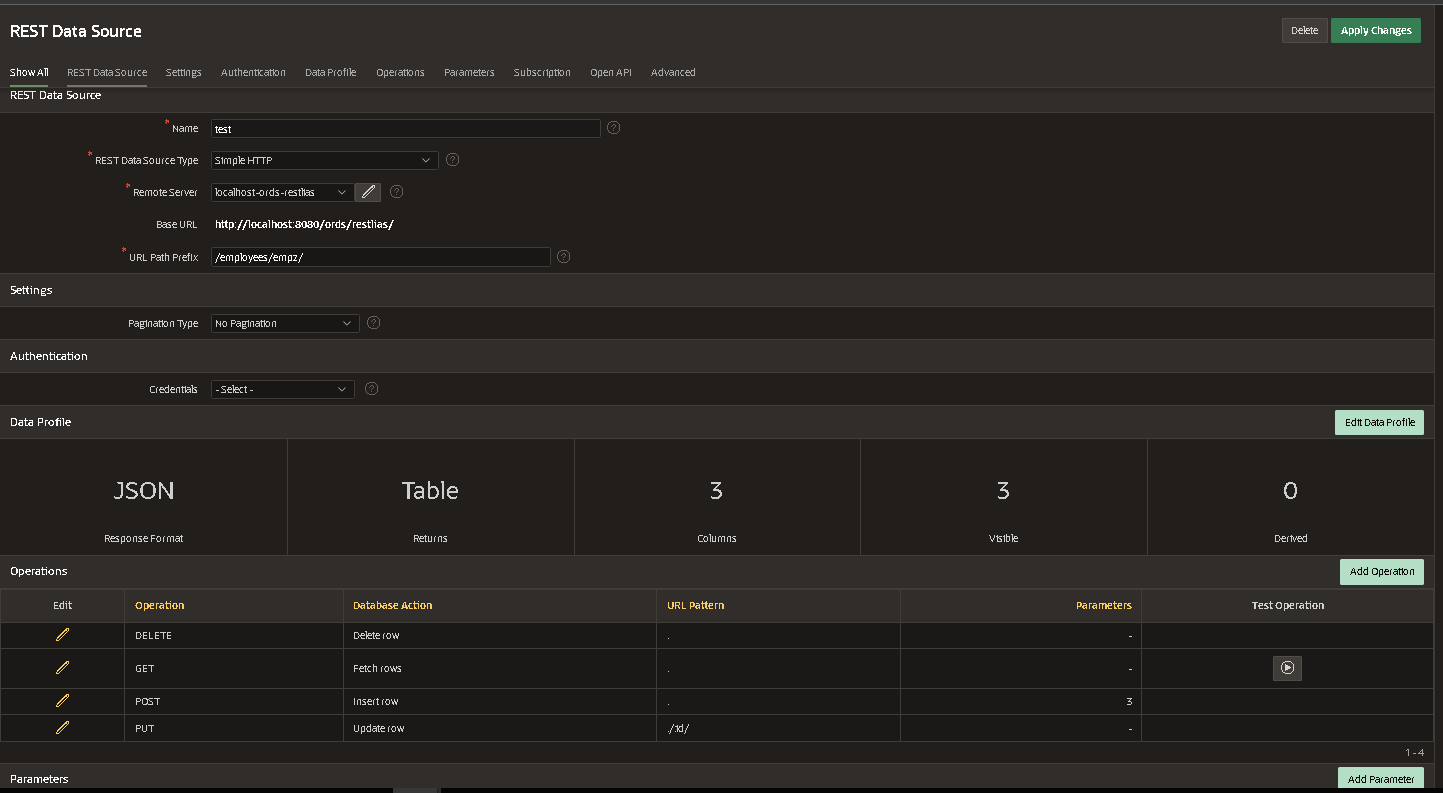This screenshot has height=793, width=1443.
Task: Run the GET test operation play button
Action: [1287, 668]
